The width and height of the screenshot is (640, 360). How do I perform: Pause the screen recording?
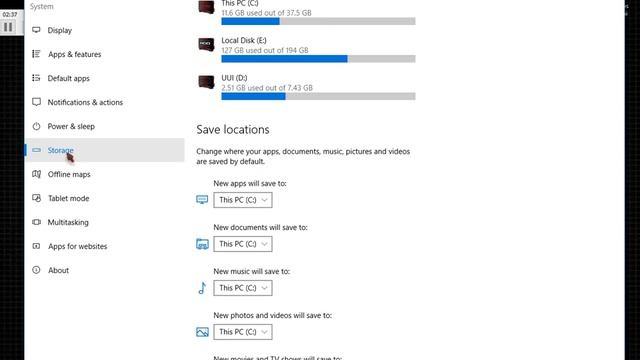coord(8,27)
